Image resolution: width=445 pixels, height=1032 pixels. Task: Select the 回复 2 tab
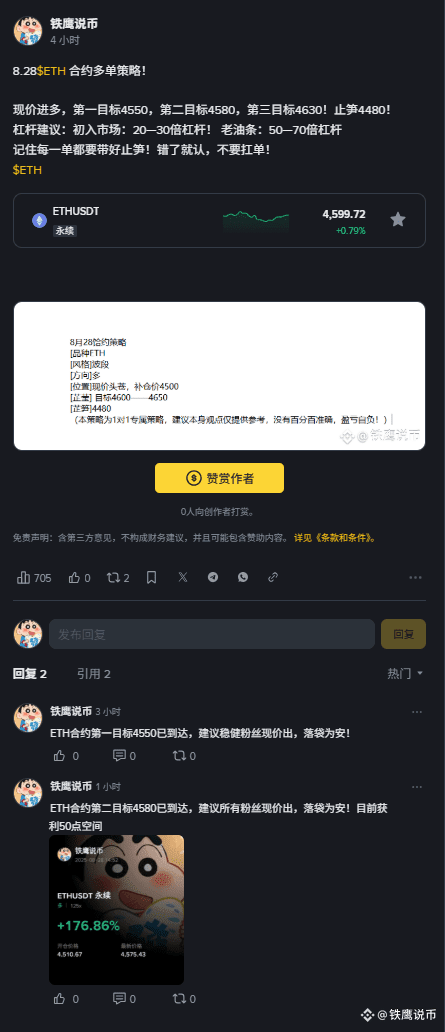(x=30, y=673)
